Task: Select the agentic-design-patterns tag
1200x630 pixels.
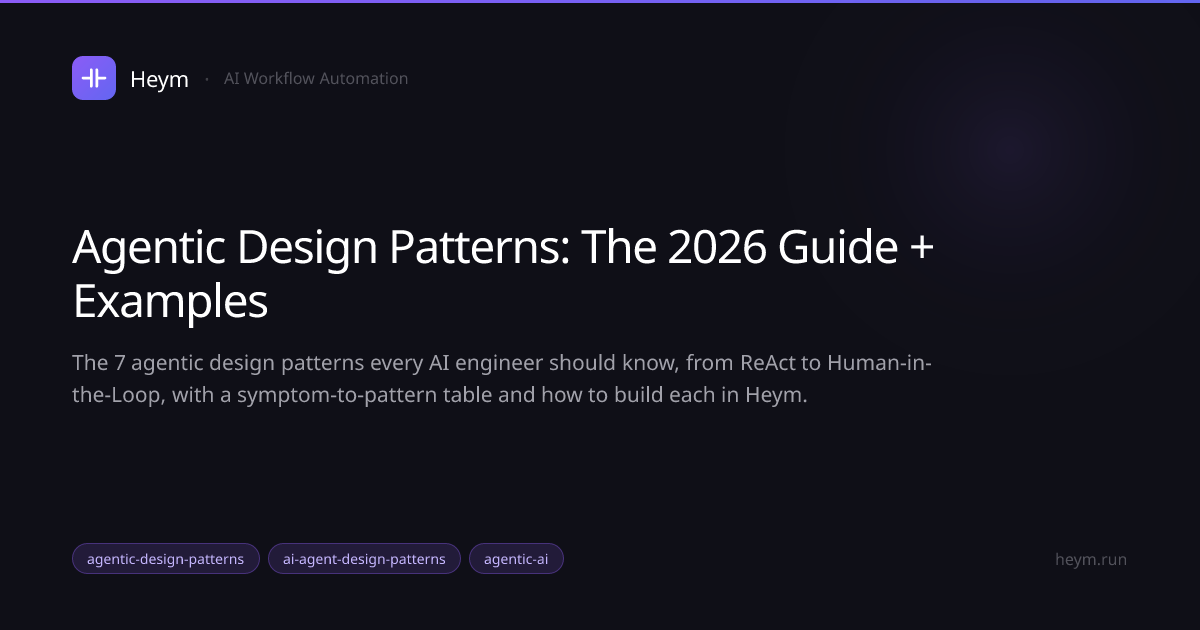Action: coord(166,559)
